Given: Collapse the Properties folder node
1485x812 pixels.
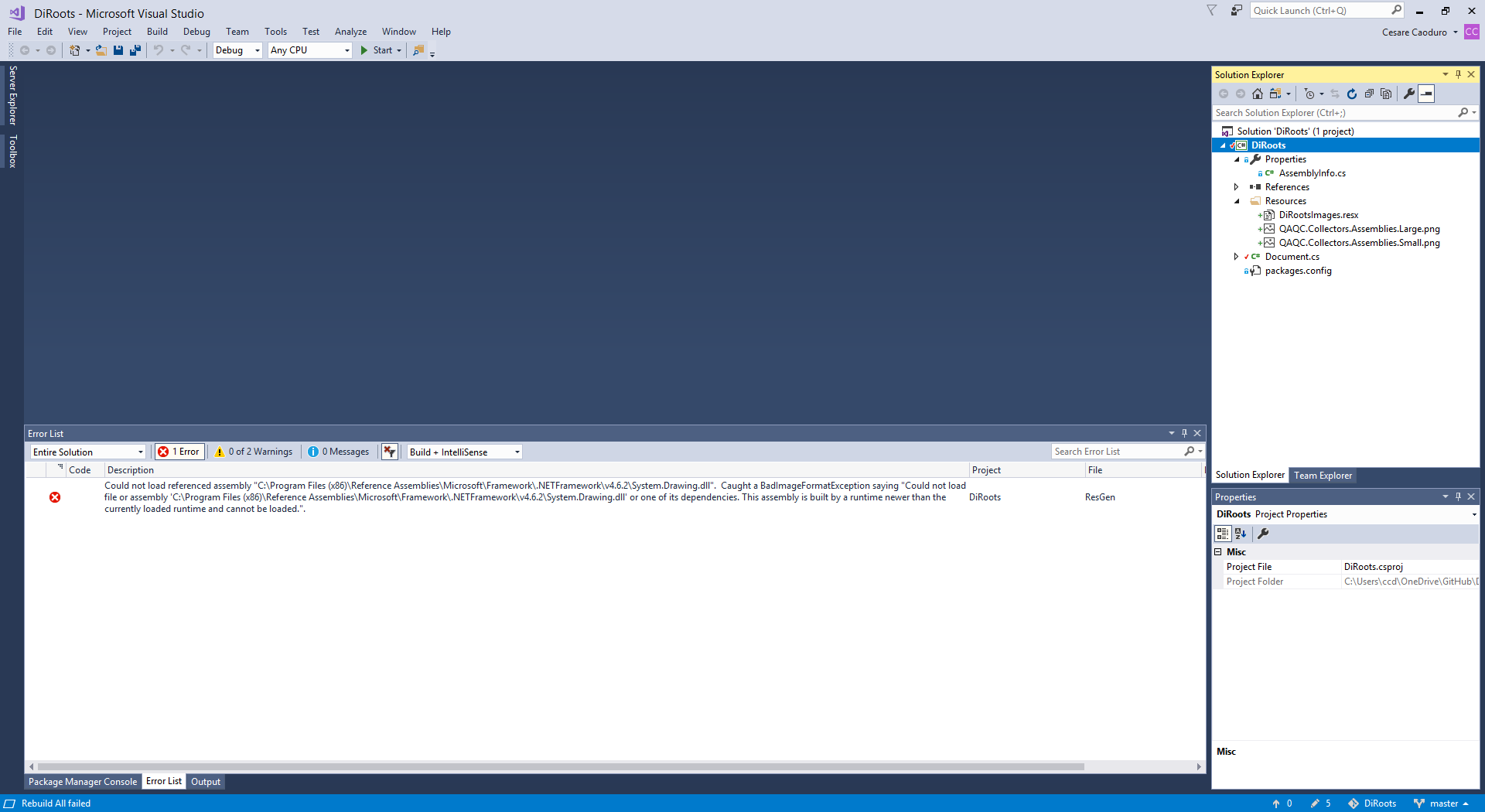Looking at the screenshot, I should (x=1237, y=159).
